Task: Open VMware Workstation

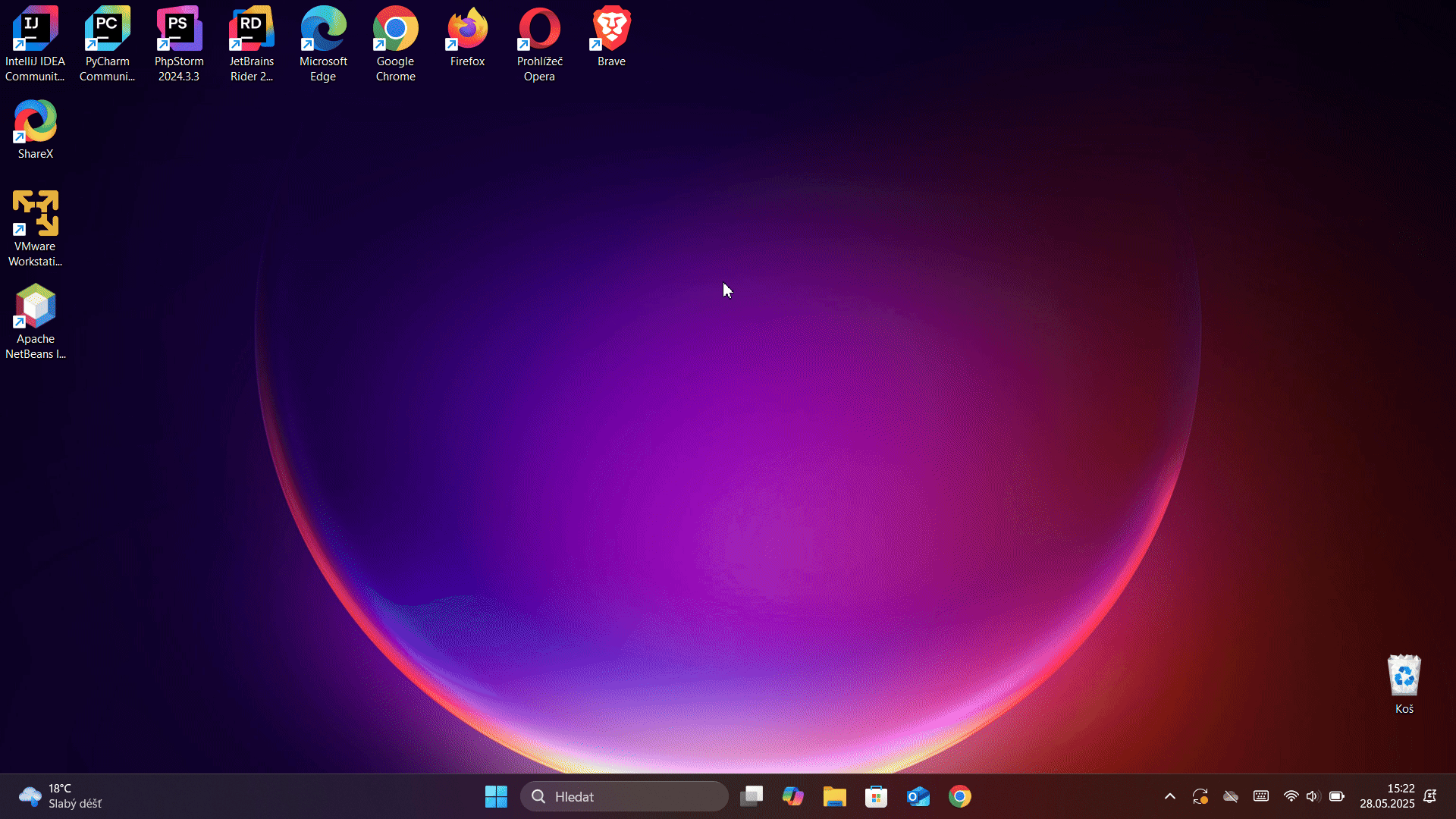Action: click(x=35, y=214)
